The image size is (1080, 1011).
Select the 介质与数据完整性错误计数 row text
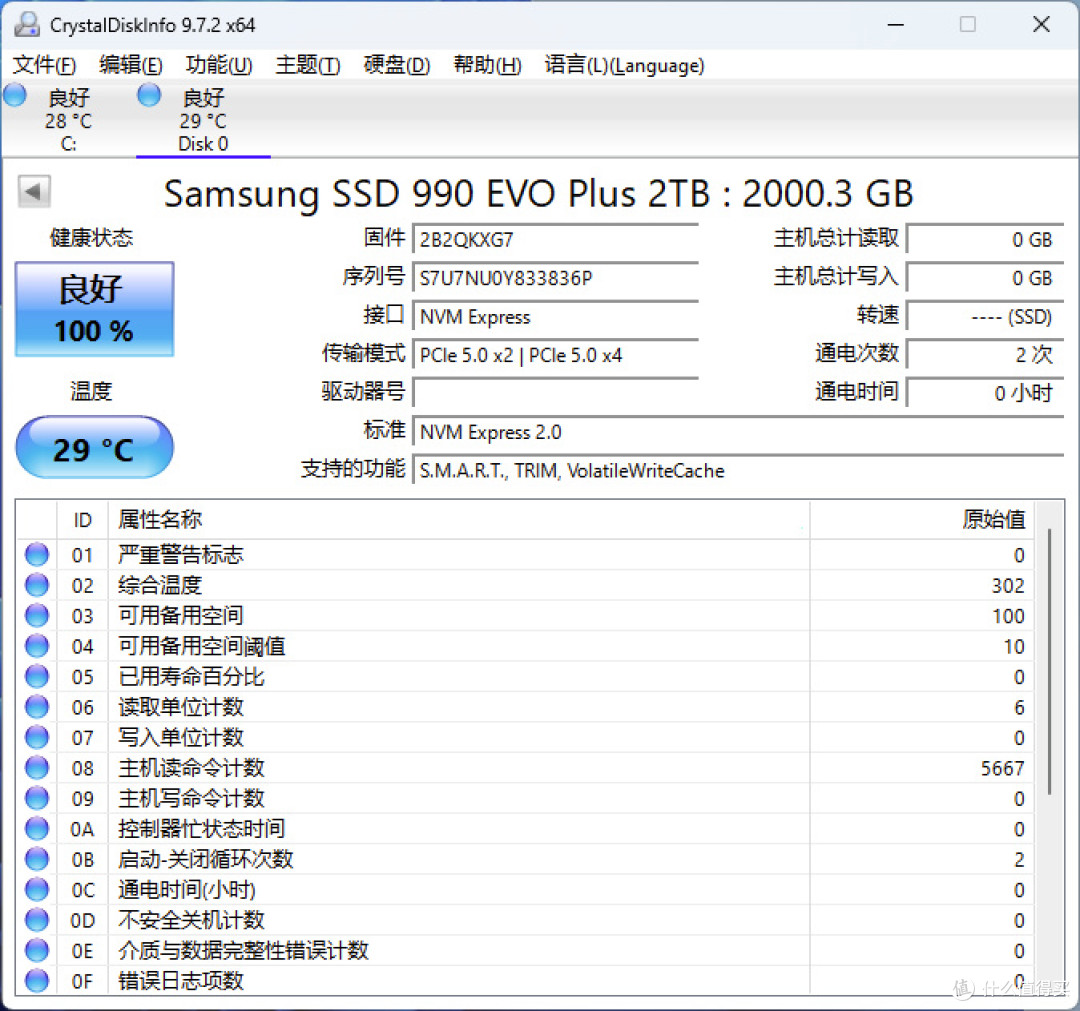point(243,950)
